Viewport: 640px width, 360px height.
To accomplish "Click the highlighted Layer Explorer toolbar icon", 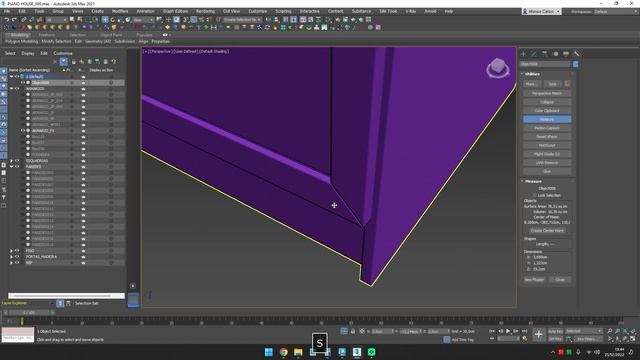I will (x=64, y=62).
